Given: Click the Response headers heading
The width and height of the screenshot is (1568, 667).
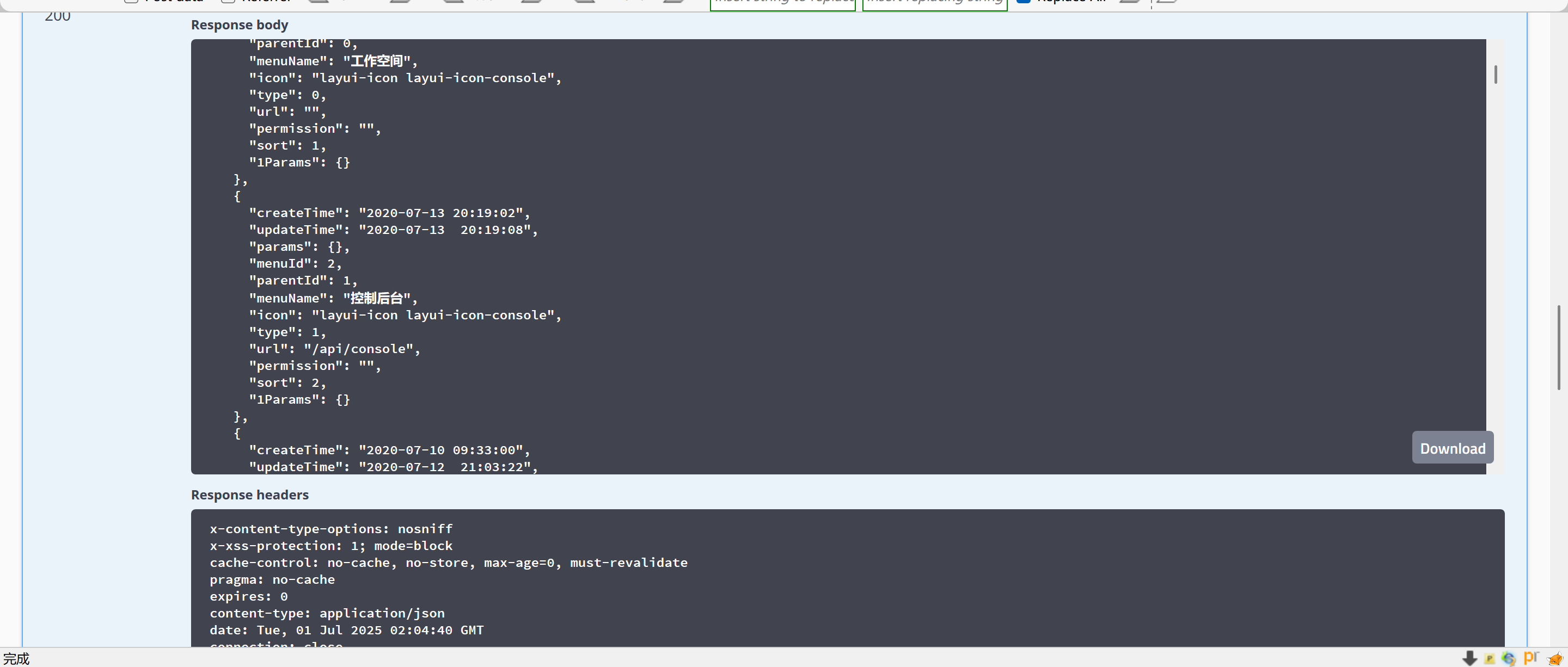Looking at the screenshot, I should [x=249, y=495].
